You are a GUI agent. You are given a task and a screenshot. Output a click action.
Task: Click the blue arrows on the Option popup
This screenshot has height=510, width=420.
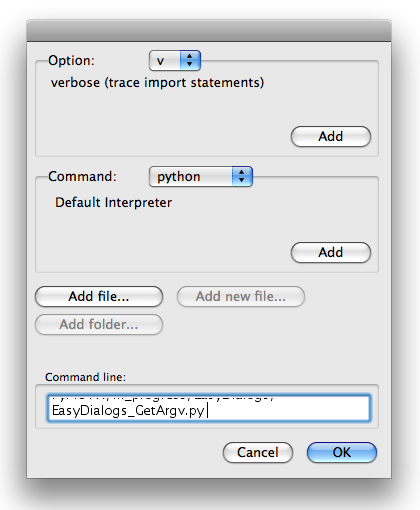tap(190, 61)
